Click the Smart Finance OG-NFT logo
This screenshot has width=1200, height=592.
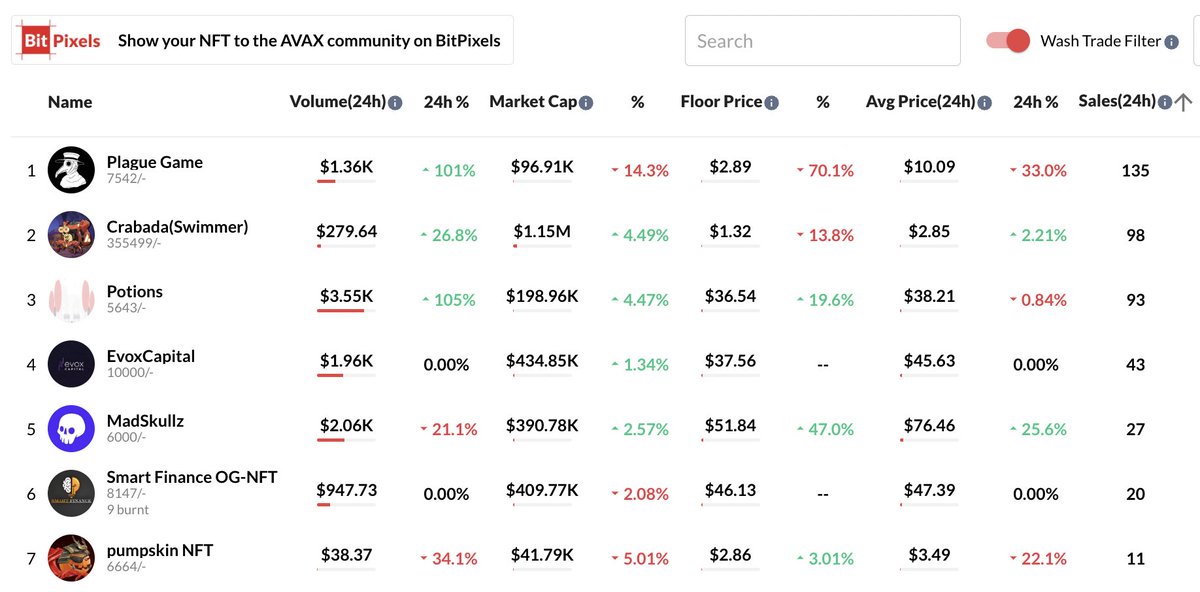(x=71, y=493)
